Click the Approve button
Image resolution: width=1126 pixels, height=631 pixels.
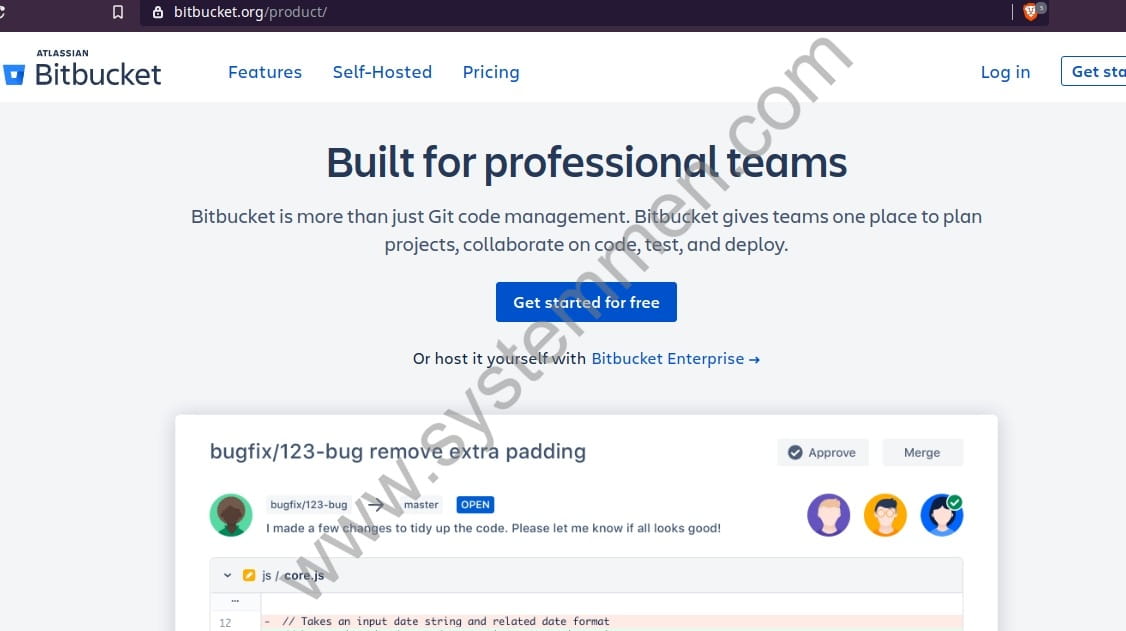823,452
